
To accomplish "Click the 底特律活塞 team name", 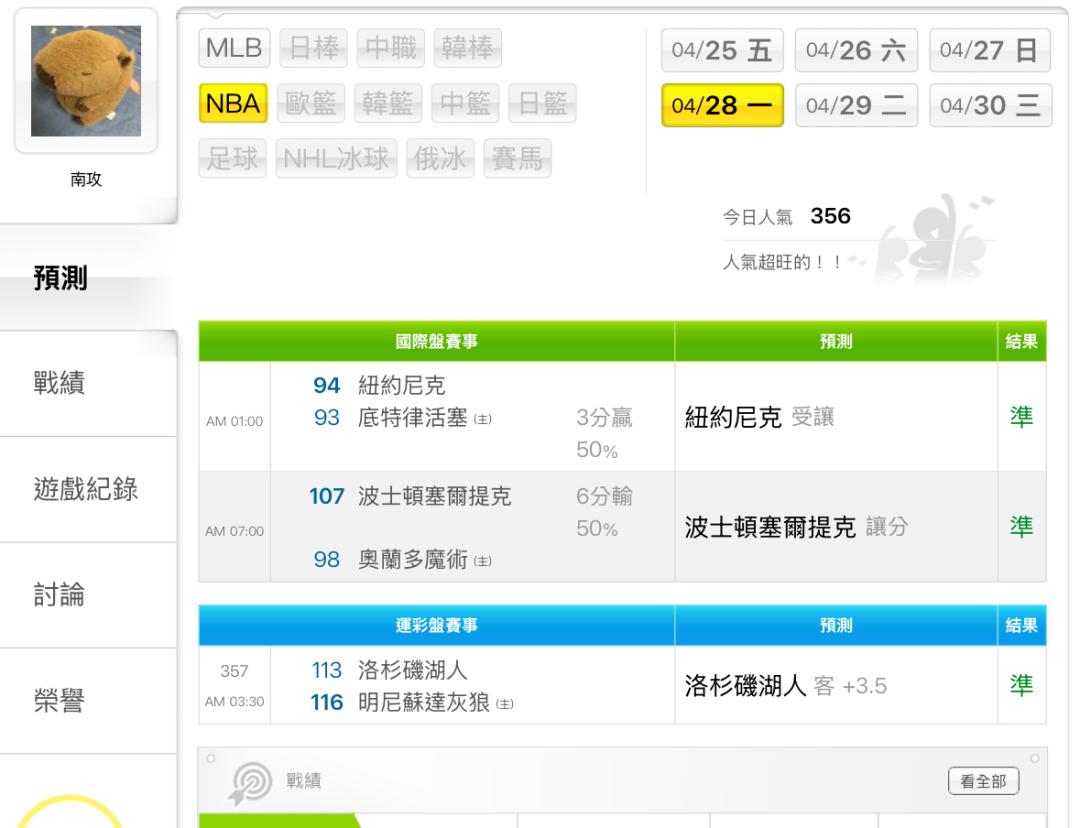I will (412, 417).
